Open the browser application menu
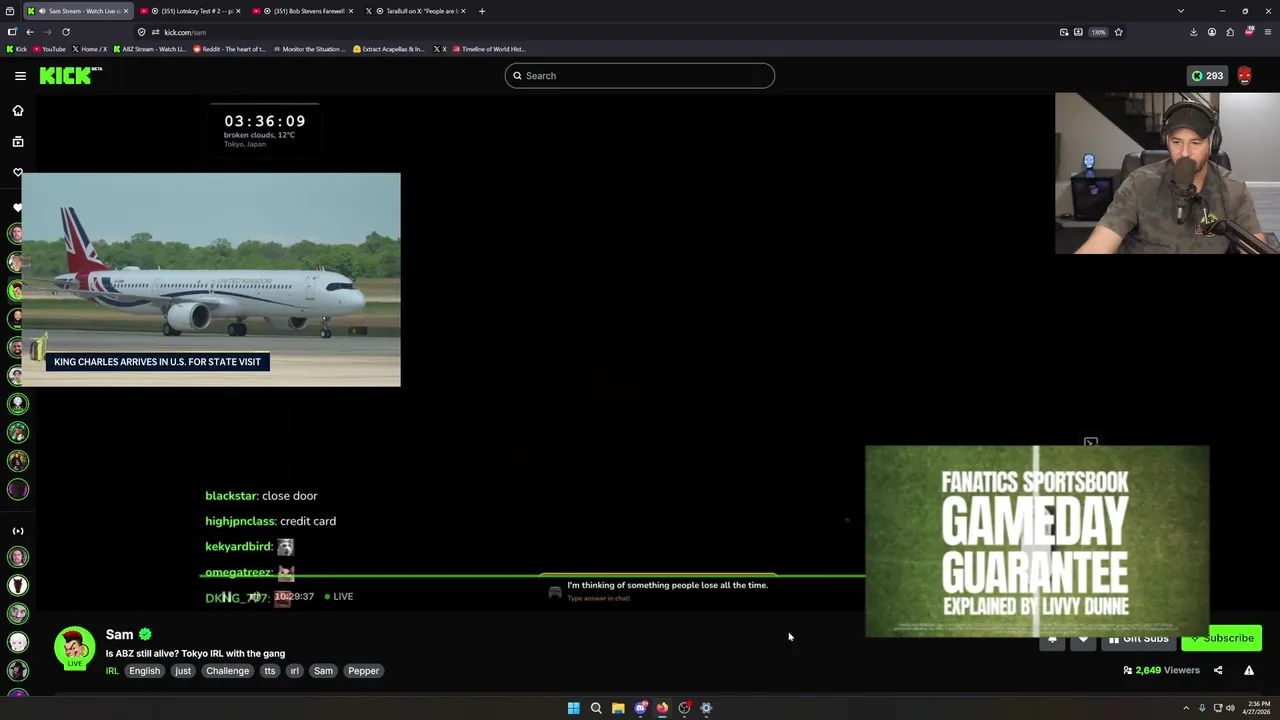 tap(1267, 32)
